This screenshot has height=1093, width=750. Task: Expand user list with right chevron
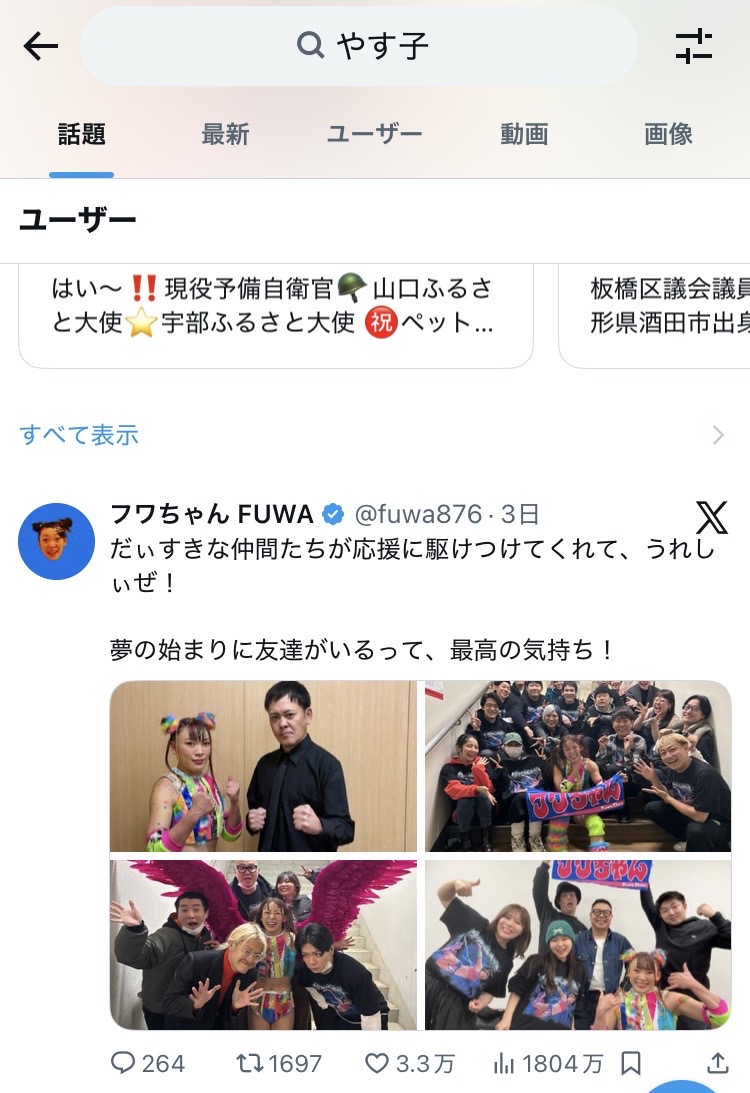point(719,435)
